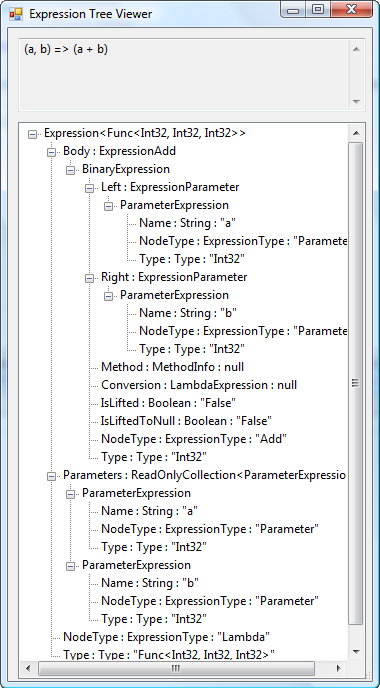
Task: Collapse the Parameters : ReadOnlyCollection node
Action: (51, 476)
